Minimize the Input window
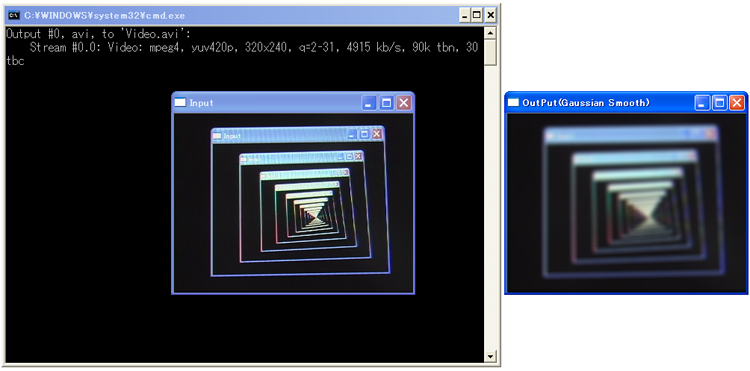 pos(368,103)
